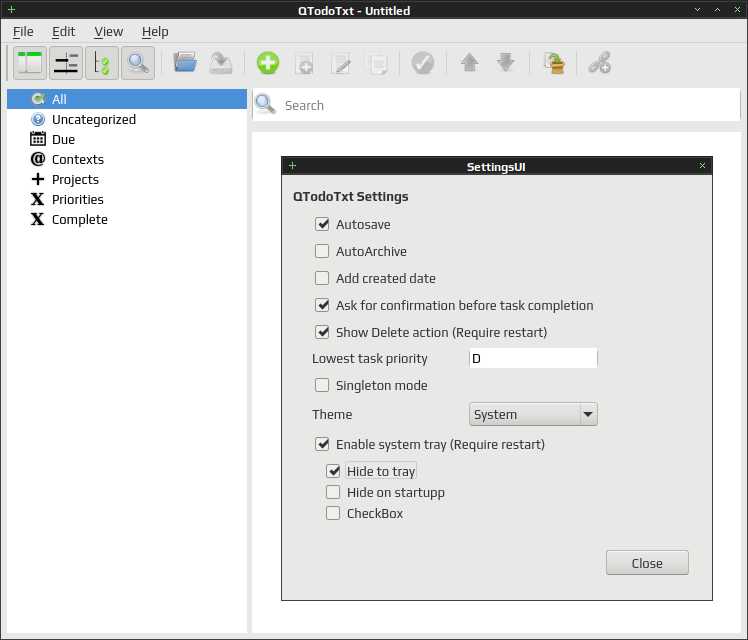Viewport: 748px width, 640px height.
Task: Click the save file toolbar icon
Action: (x=221, y=63)
